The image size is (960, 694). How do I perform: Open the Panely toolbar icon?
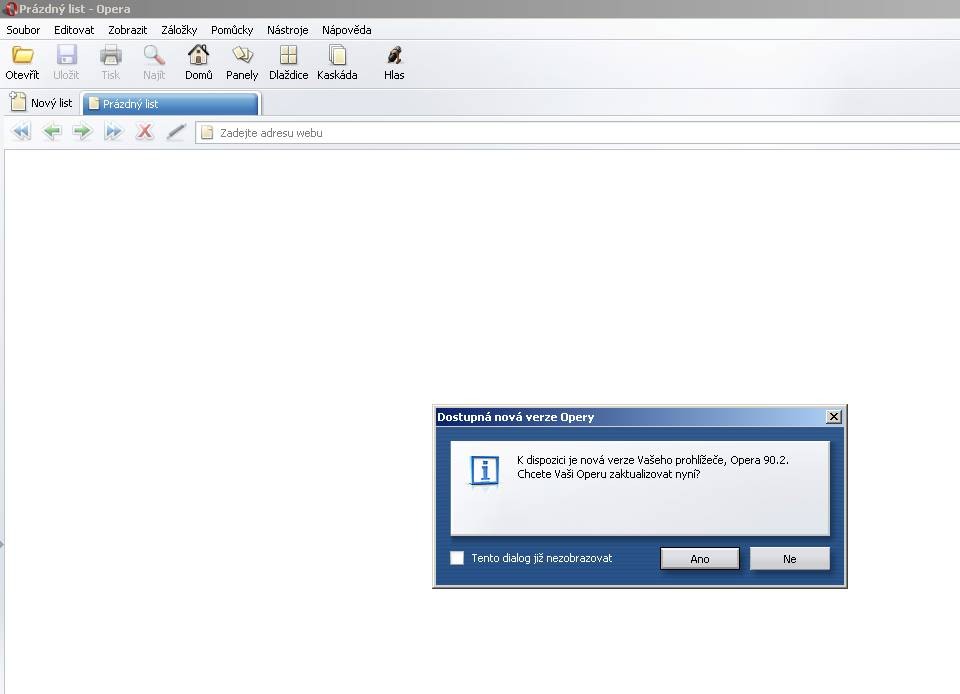coord(242,56)
